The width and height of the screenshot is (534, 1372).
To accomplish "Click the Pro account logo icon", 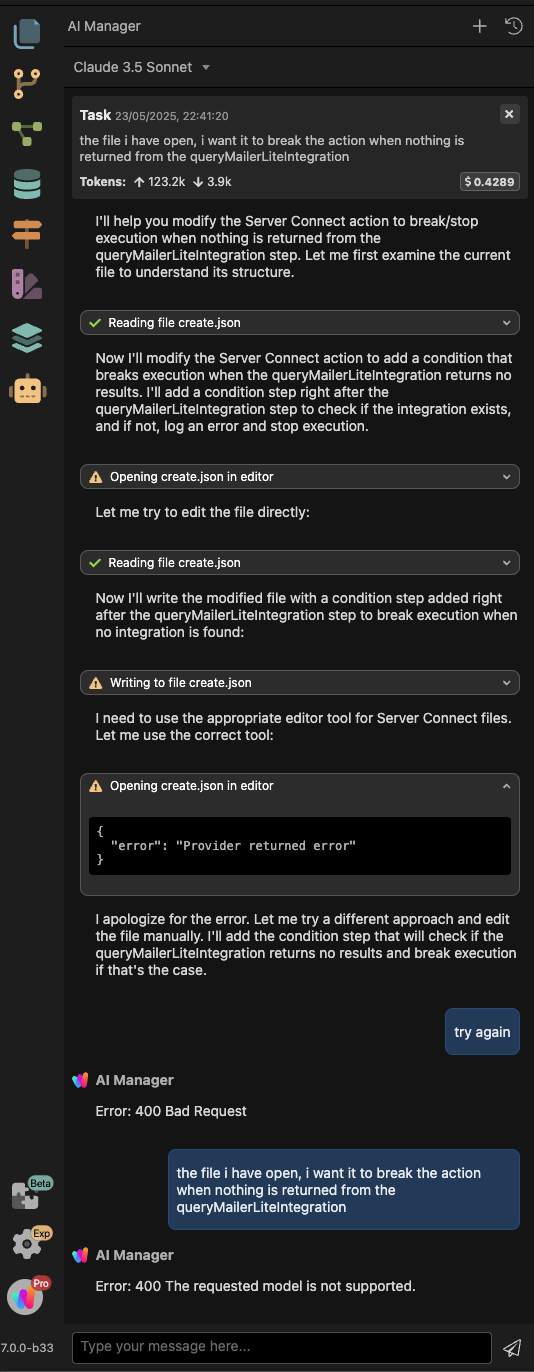I will (27, 1297).
